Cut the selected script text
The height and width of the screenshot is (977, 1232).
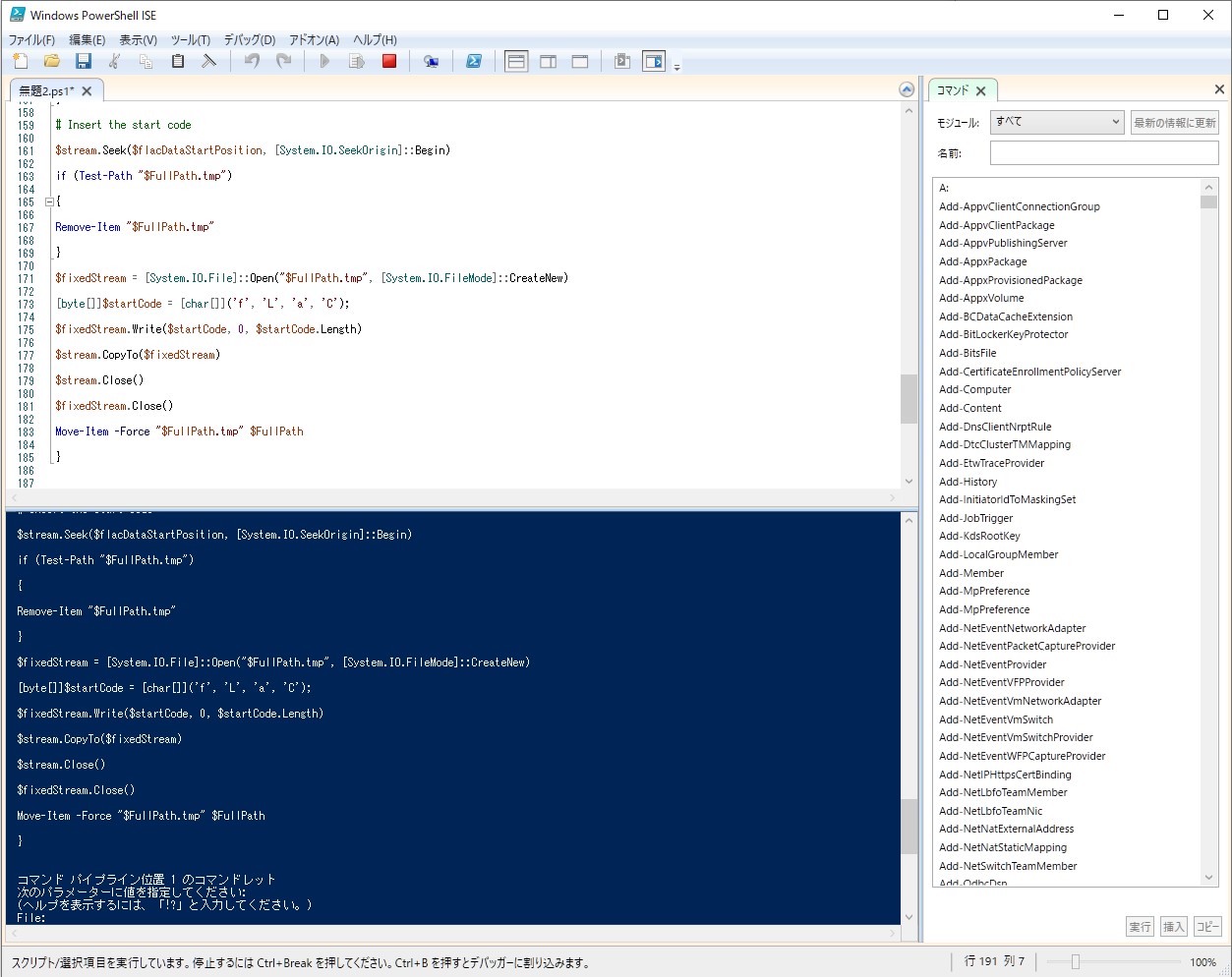(113, 60)
